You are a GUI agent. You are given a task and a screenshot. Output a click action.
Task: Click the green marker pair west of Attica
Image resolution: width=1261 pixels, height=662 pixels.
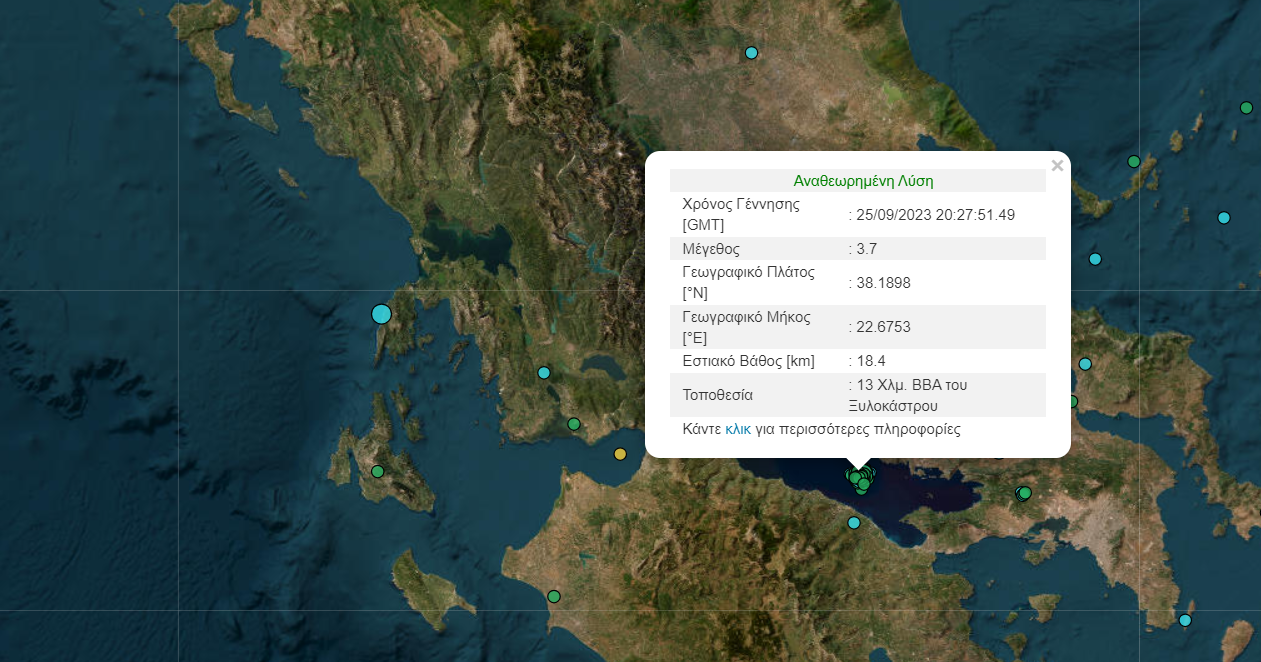(x=1023, y=493)
